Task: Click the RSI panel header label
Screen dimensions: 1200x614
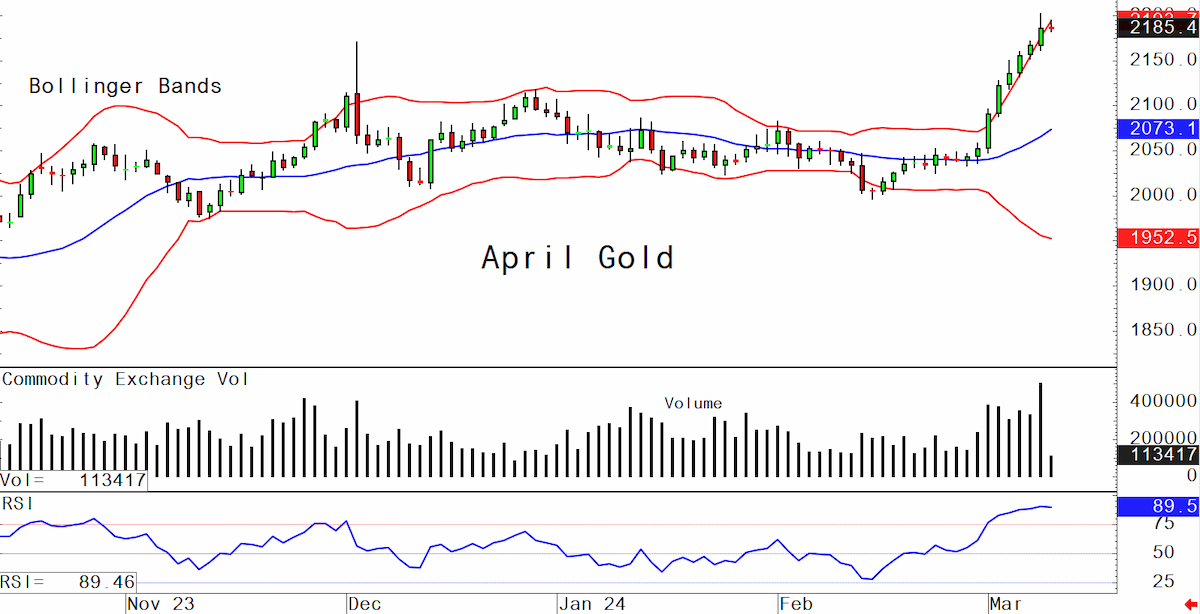Action: [18, 501]
